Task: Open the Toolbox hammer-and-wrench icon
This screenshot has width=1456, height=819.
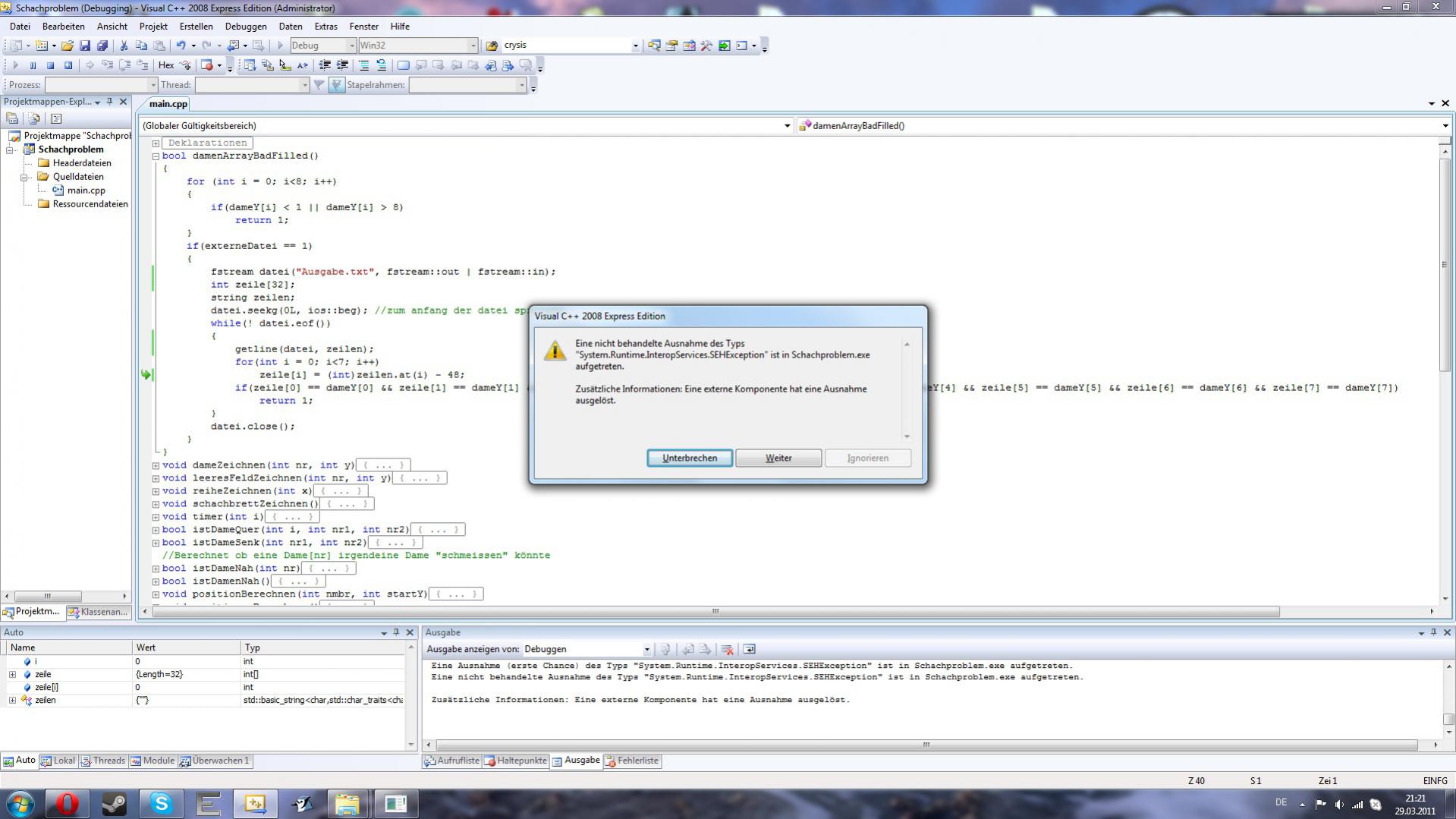Action: pyautogui.click(x=706, y=46)
